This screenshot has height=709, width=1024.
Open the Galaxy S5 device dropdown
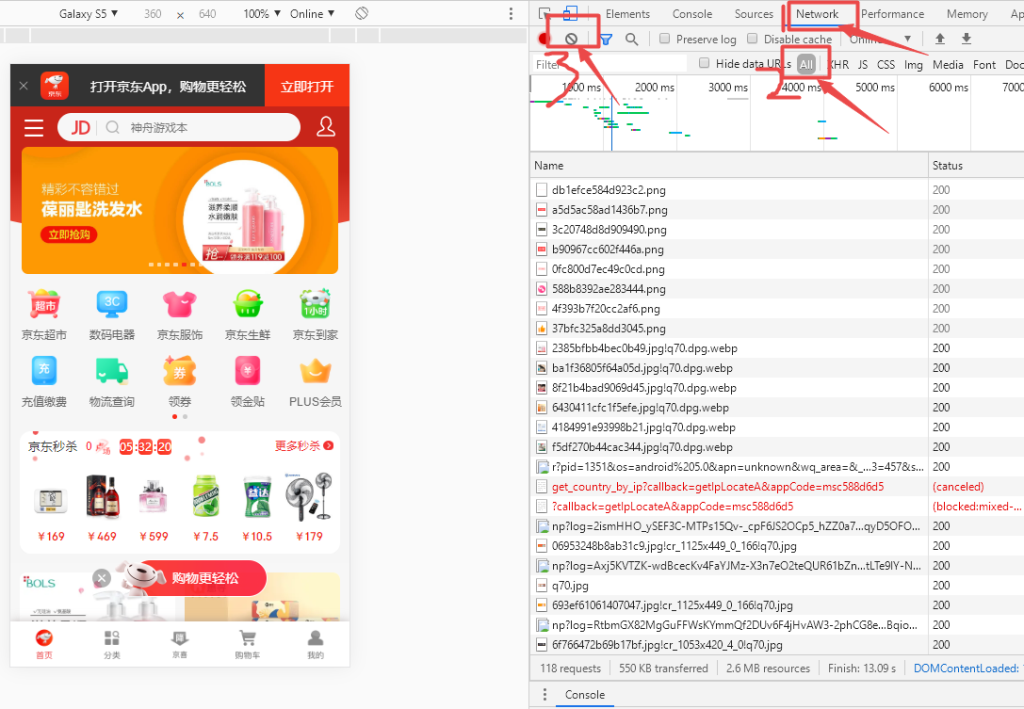88,14
